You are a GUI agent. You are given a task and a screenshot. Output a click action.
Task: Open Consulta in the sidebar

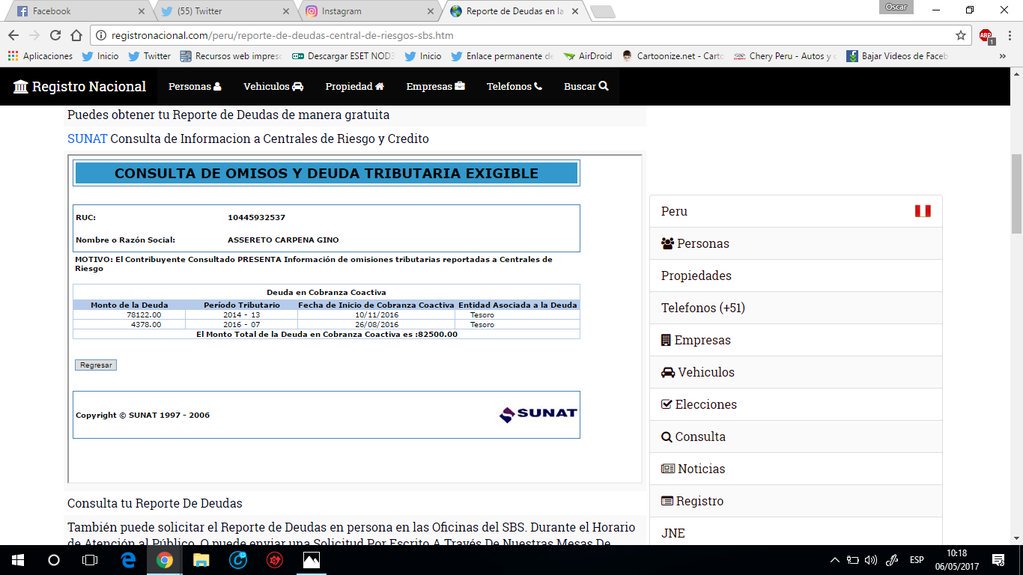pos(796,437)
